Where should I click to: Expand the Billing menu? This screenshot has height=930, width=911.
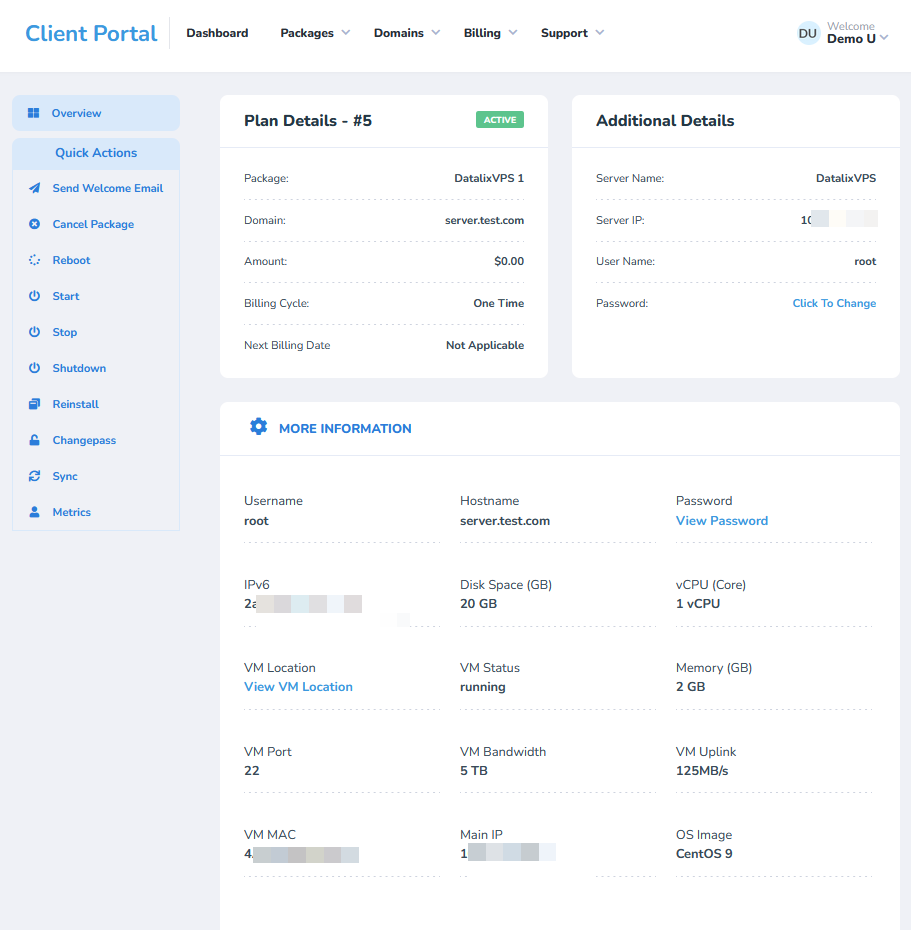tap(490, 33)
